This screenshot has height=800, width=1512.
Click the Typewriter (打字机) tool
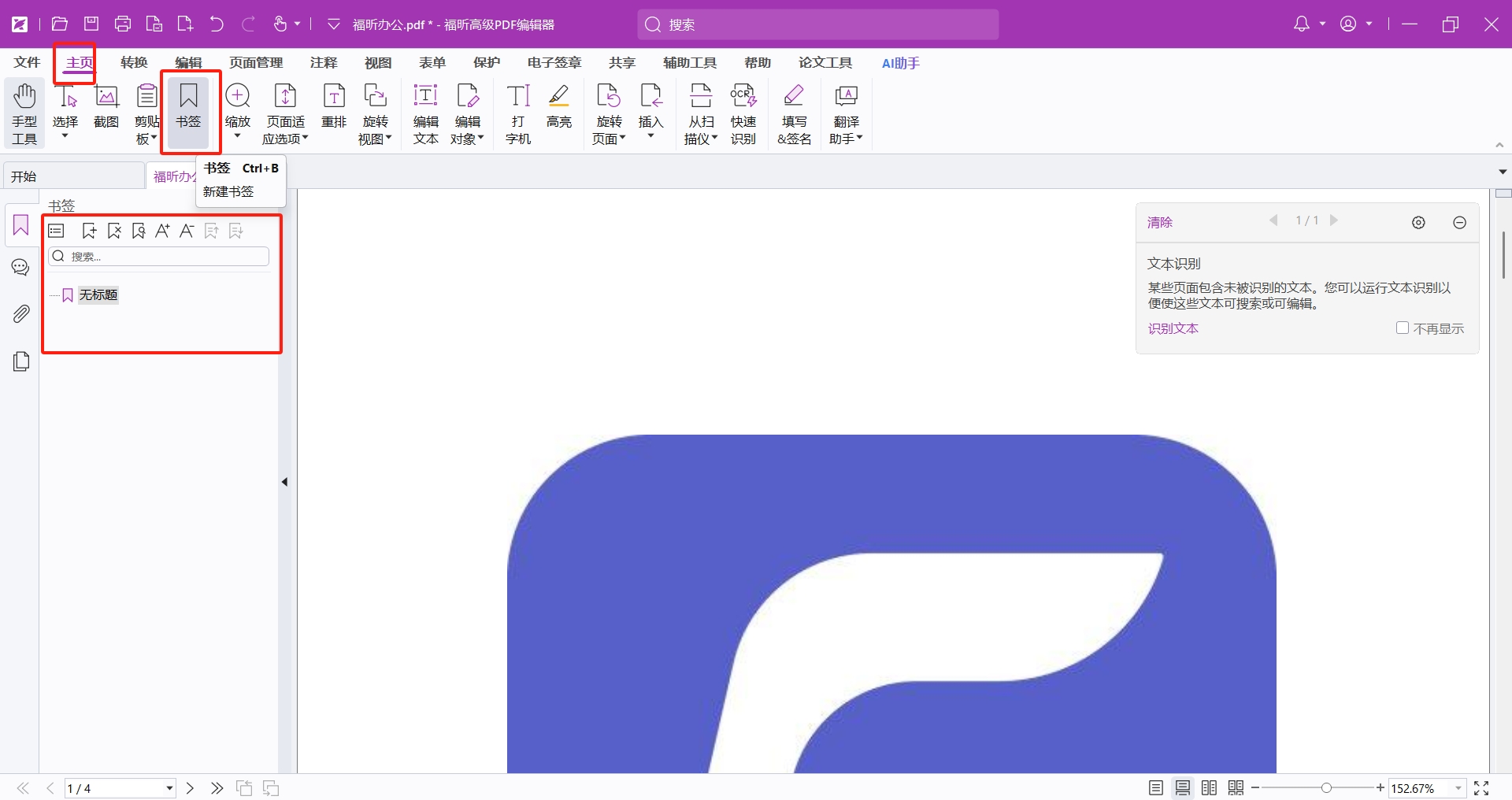tap(518, 114)
